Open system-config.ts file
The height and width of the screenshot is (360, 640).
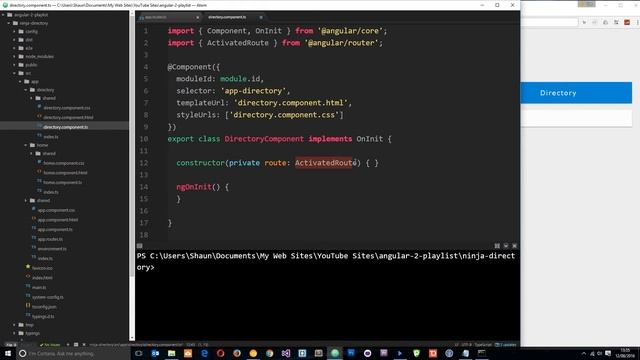[x=48, y=297]
